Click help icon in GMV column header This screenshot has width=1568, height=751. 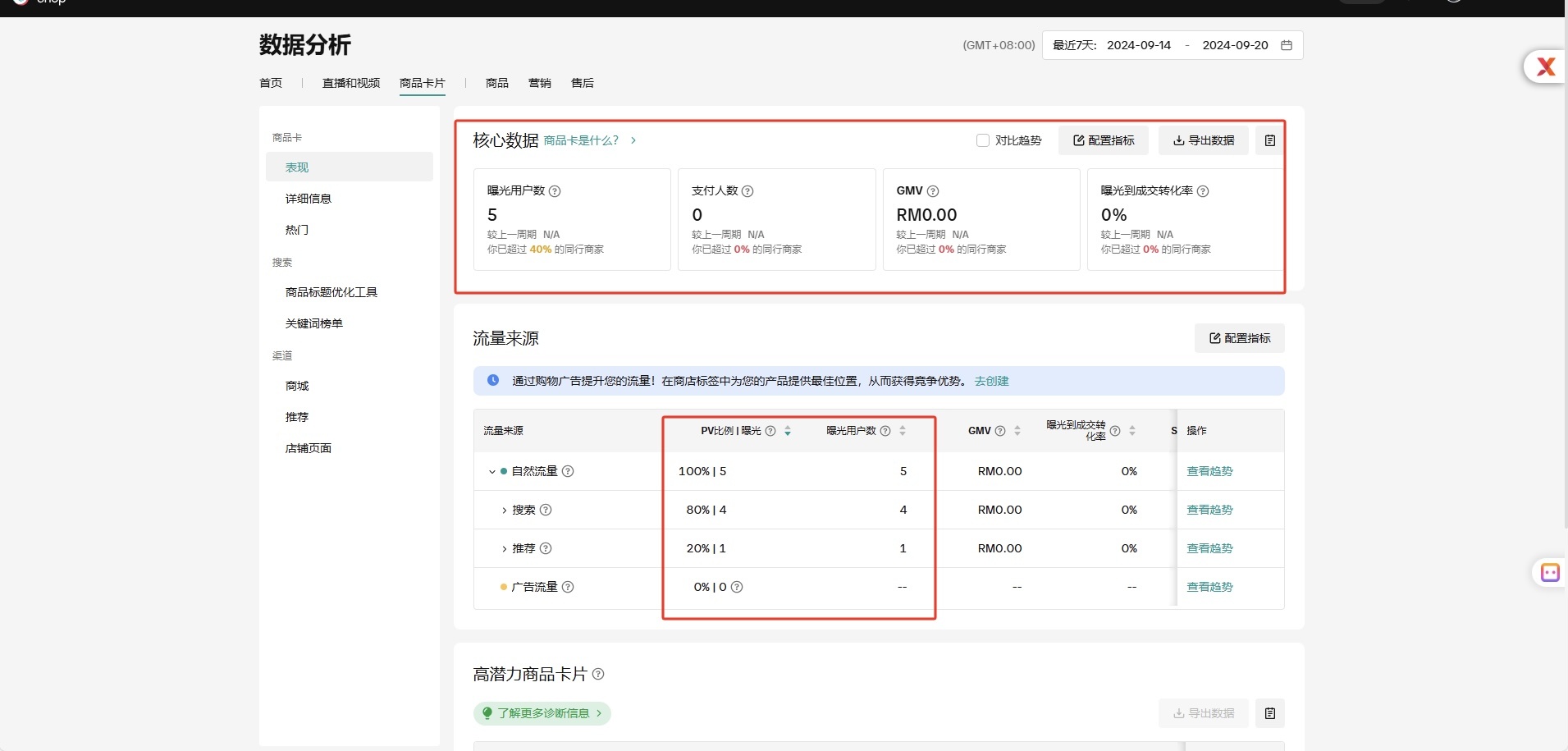tap(1000, 431)
